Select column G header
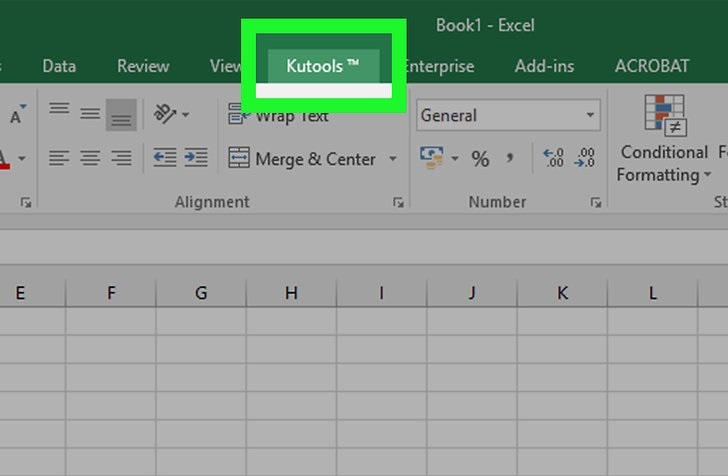The height and width of the screenshot is (476, 728). [x=201, y=293]
